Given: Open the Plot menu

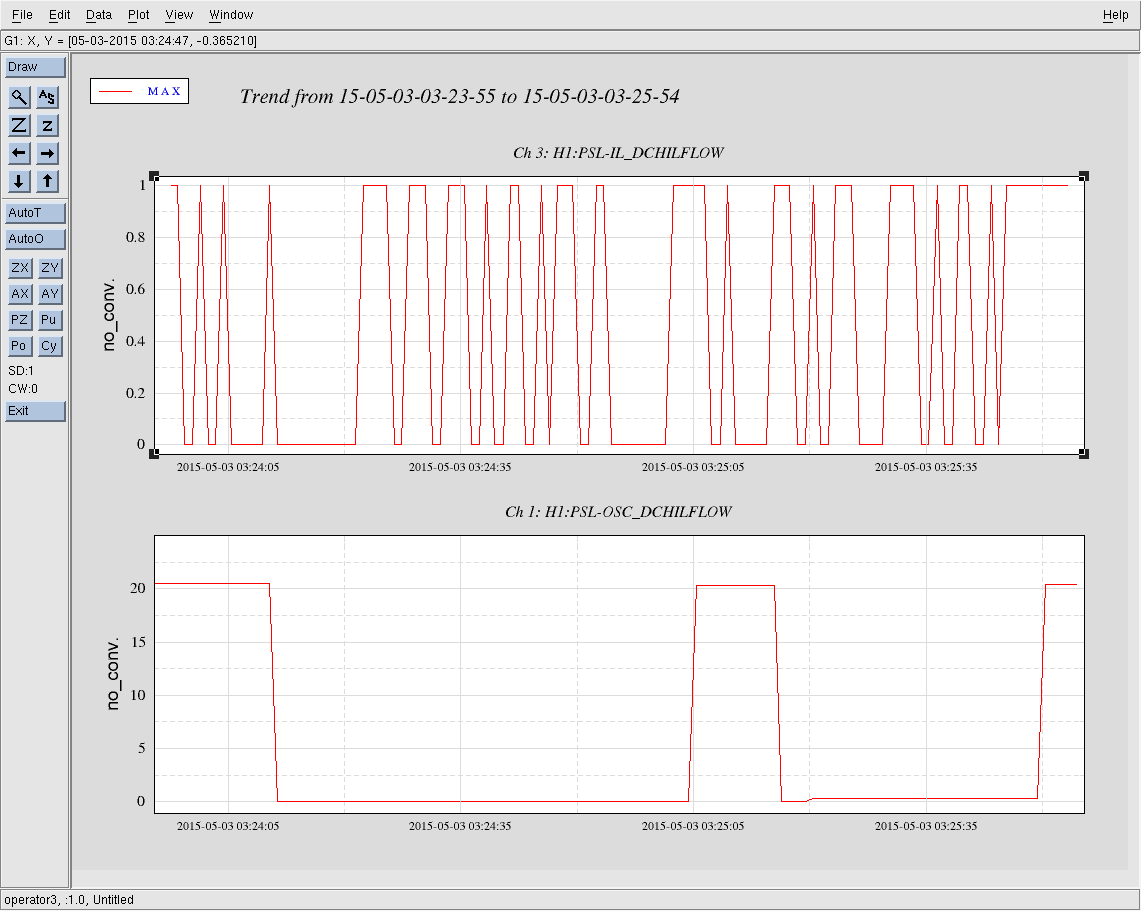Looking at the screenshot, I should click(x=138, y=15).
